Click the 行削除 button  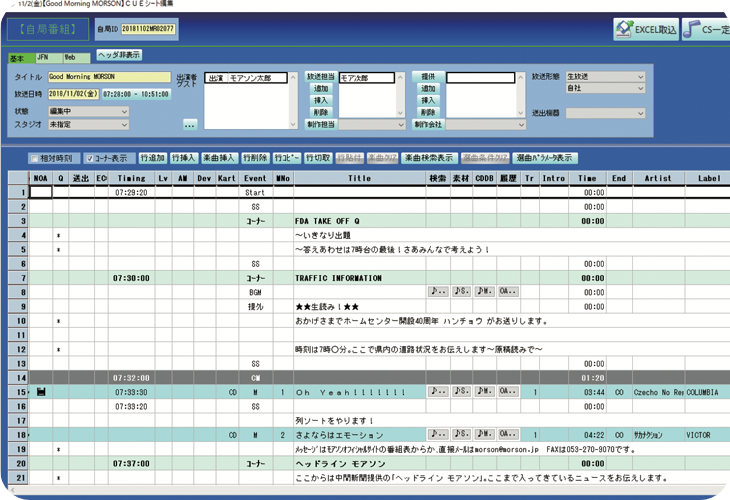(x=255, y=158)
